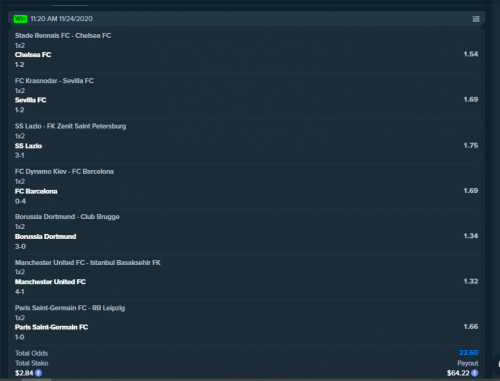Click the 1.69 odds in the Sevilla FC row
The image size is (500, 381).
pyautogui.click(x=471, y=100)
